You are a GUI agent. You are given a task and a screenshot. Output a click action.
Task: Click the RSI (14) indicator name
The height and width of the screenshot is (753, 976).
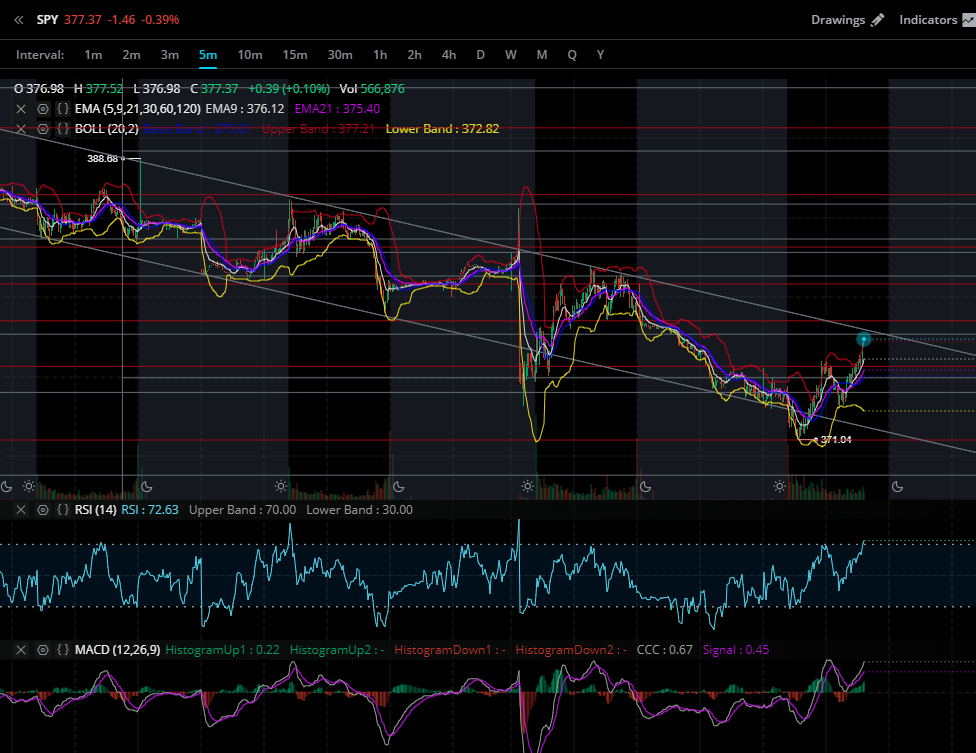(x=95, y=510)
